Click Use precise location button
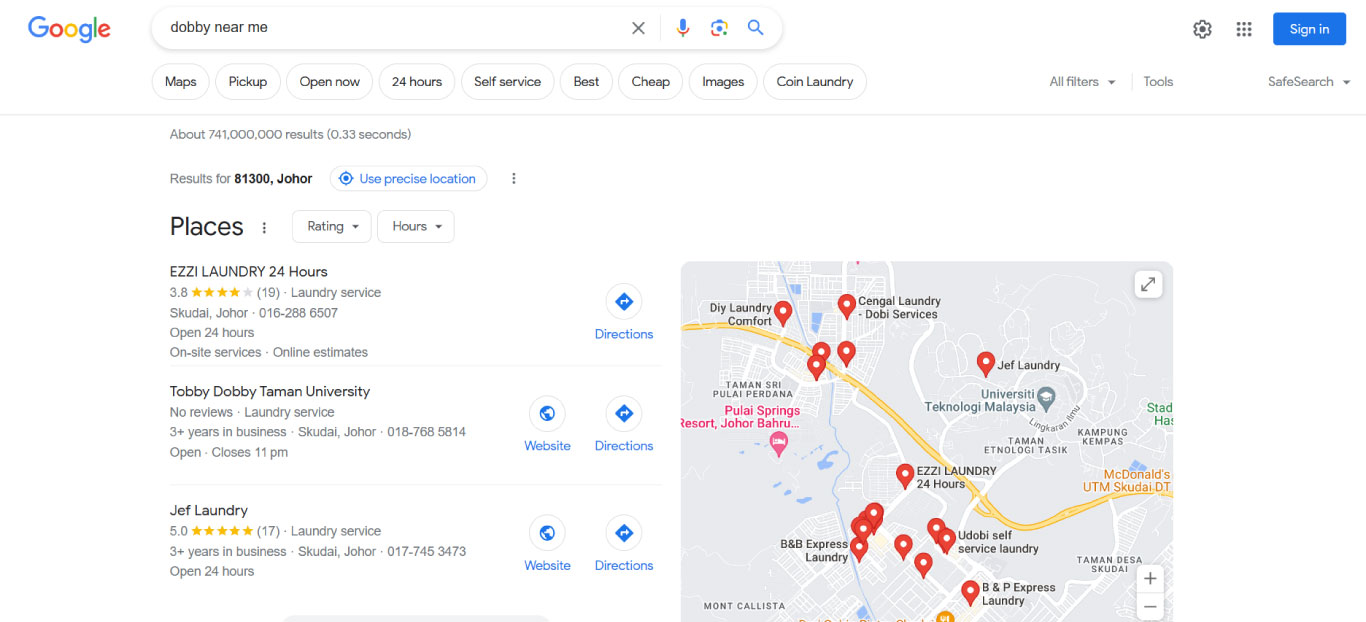1366x622 pixels. click(x=408, y=179)
